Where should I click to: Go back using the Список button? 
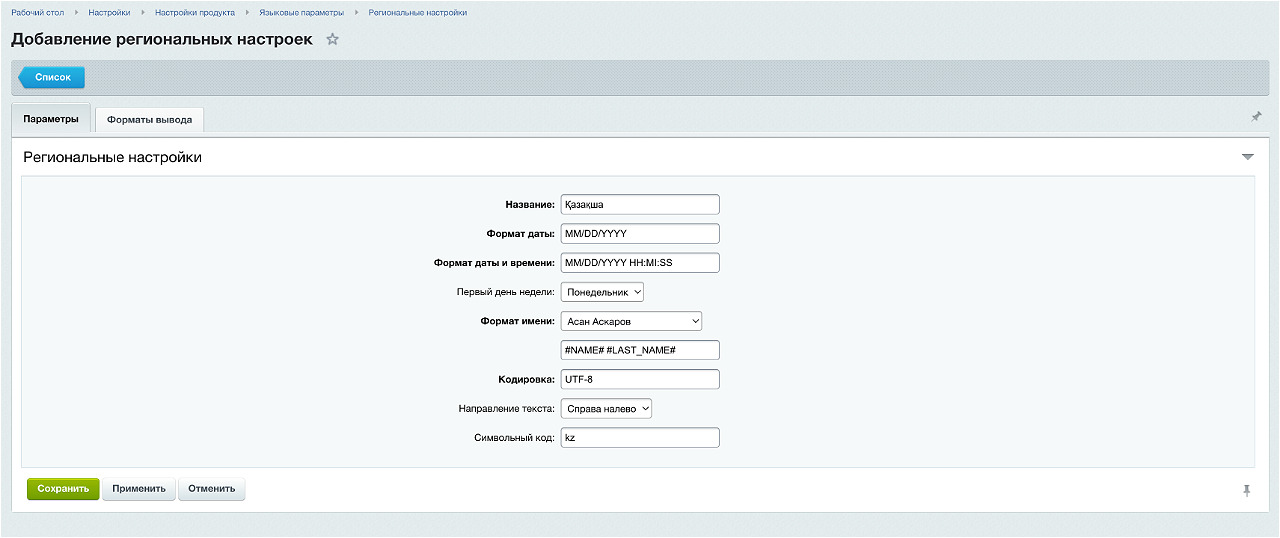pos(52,77)
